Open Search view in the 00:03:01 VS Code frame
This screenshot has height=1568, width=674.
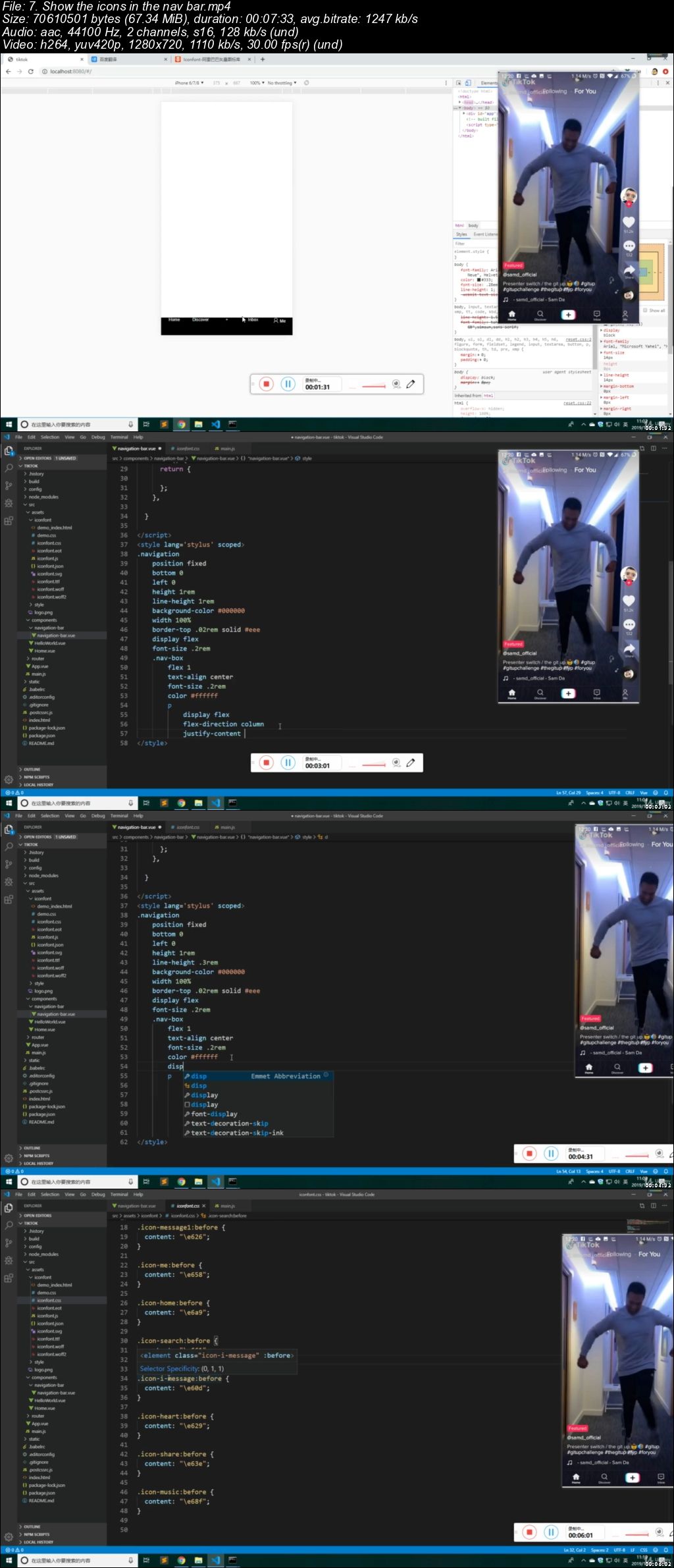click(x=9, y=468)
